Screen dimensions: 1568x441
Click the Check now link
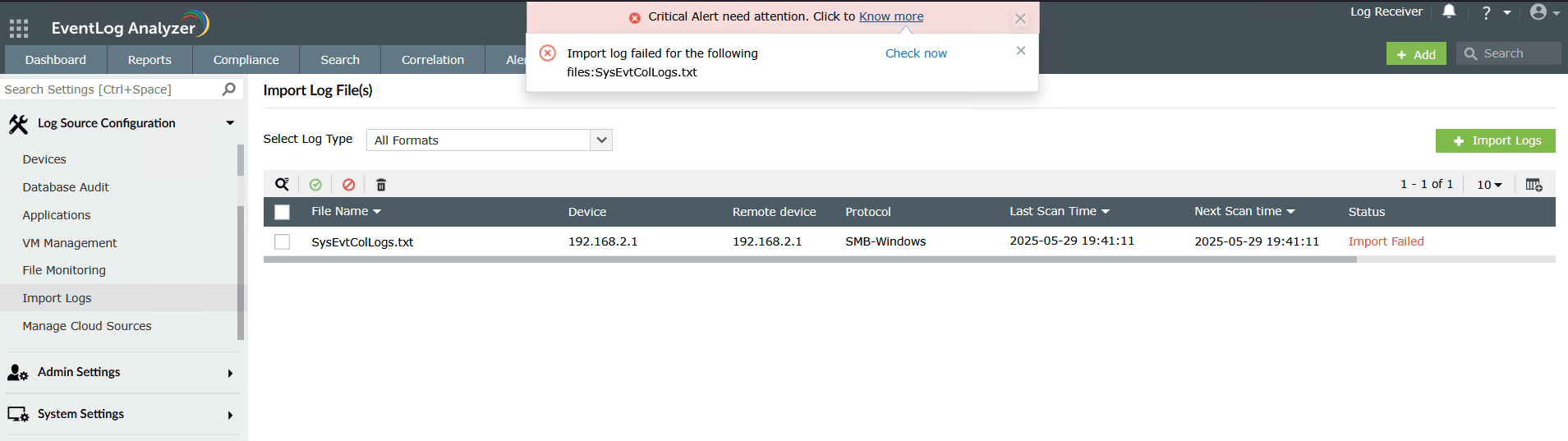click(916, 53)
